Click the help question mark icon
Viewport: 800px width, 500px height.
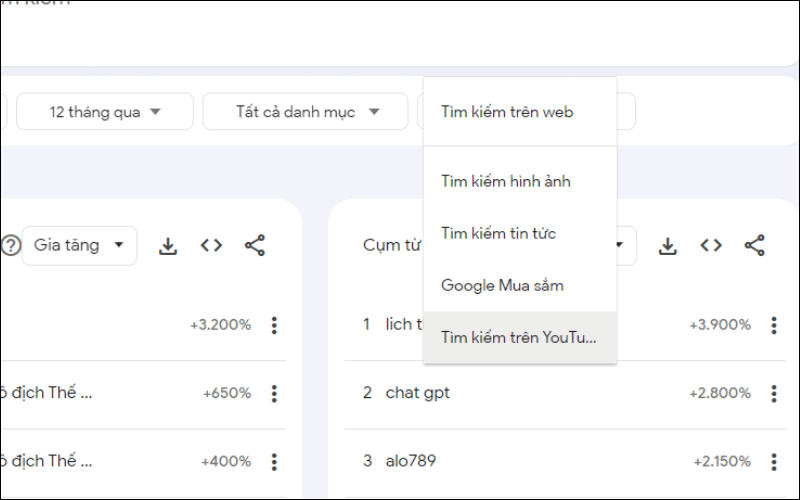click(11, 245)
